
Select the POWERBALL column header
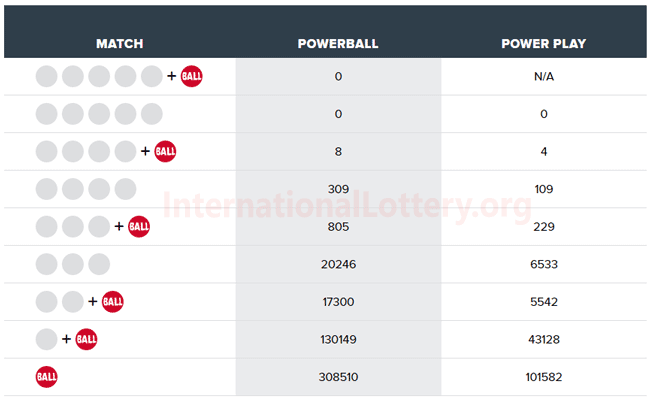338,44
